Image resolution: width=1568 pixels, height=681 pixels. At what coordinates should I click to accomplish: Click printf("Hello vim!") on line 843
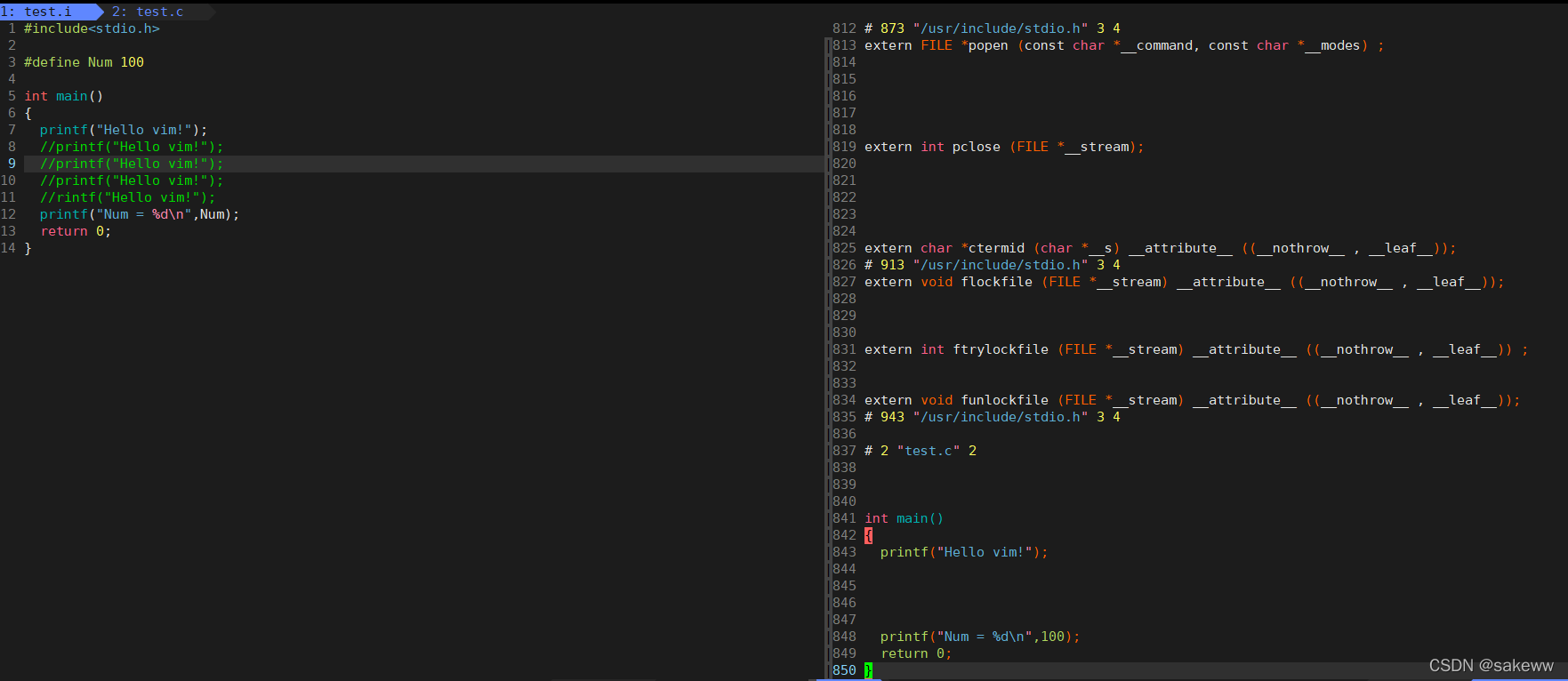(x=964, y=552)
